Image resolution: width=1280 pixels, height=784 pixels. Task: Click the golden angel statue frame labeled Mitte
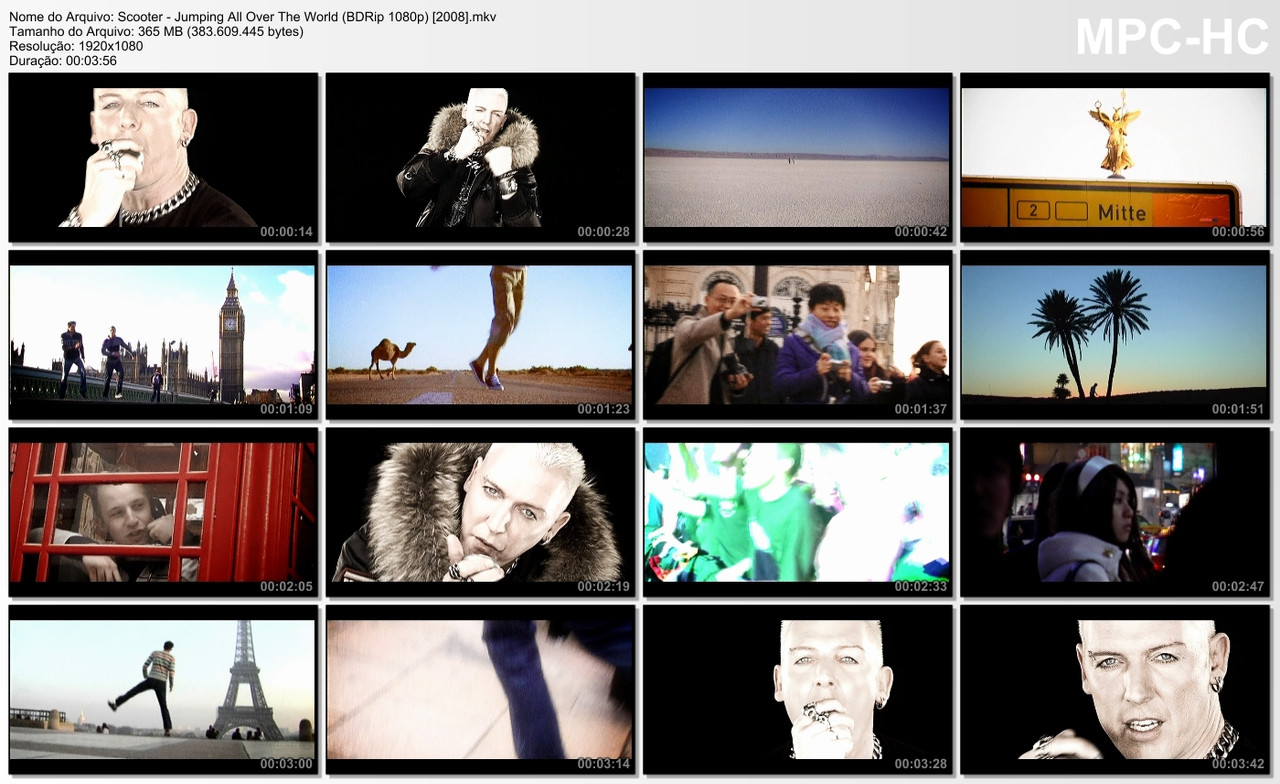(x=1114, y=156)
